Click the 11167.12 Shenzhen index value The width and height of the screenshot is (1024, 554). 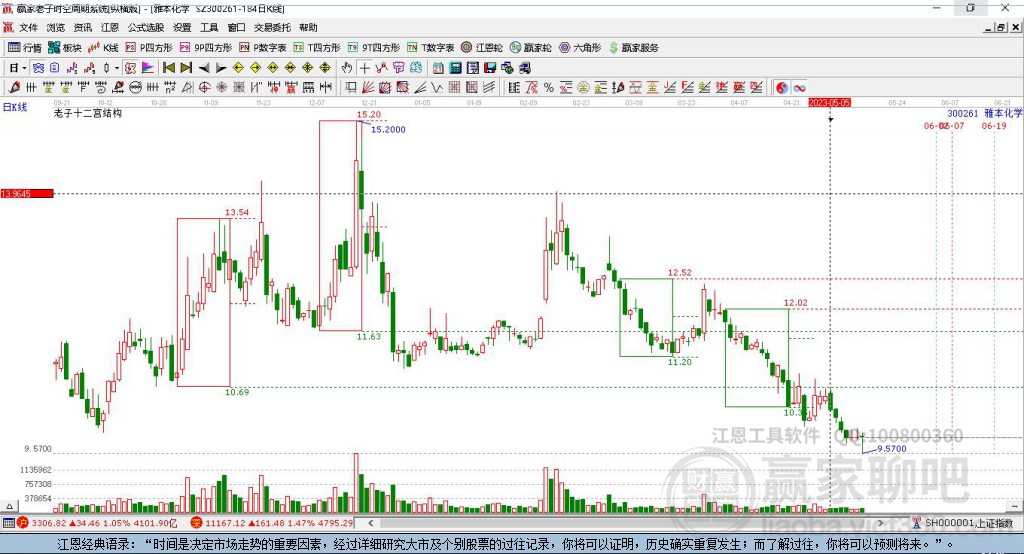225,523
